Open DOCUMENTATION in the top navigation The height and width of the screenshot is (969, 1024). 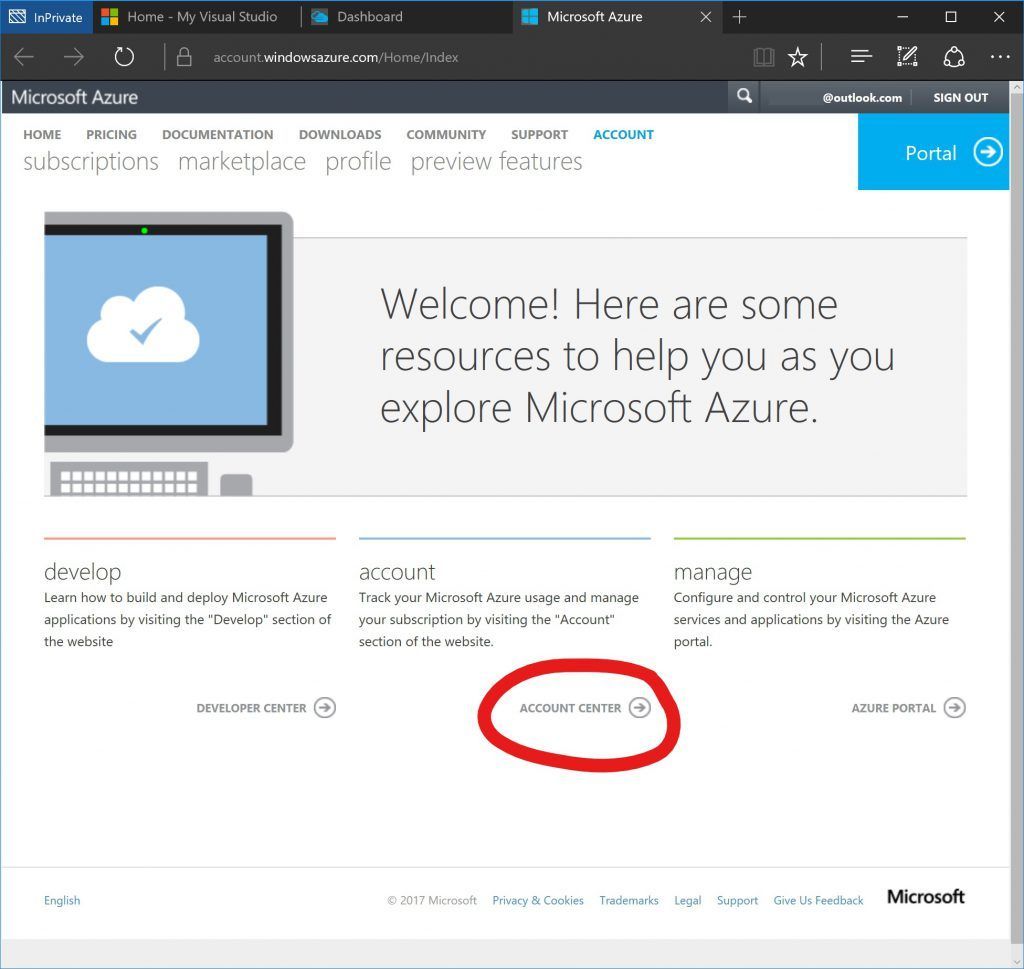[x=217, y=135]
